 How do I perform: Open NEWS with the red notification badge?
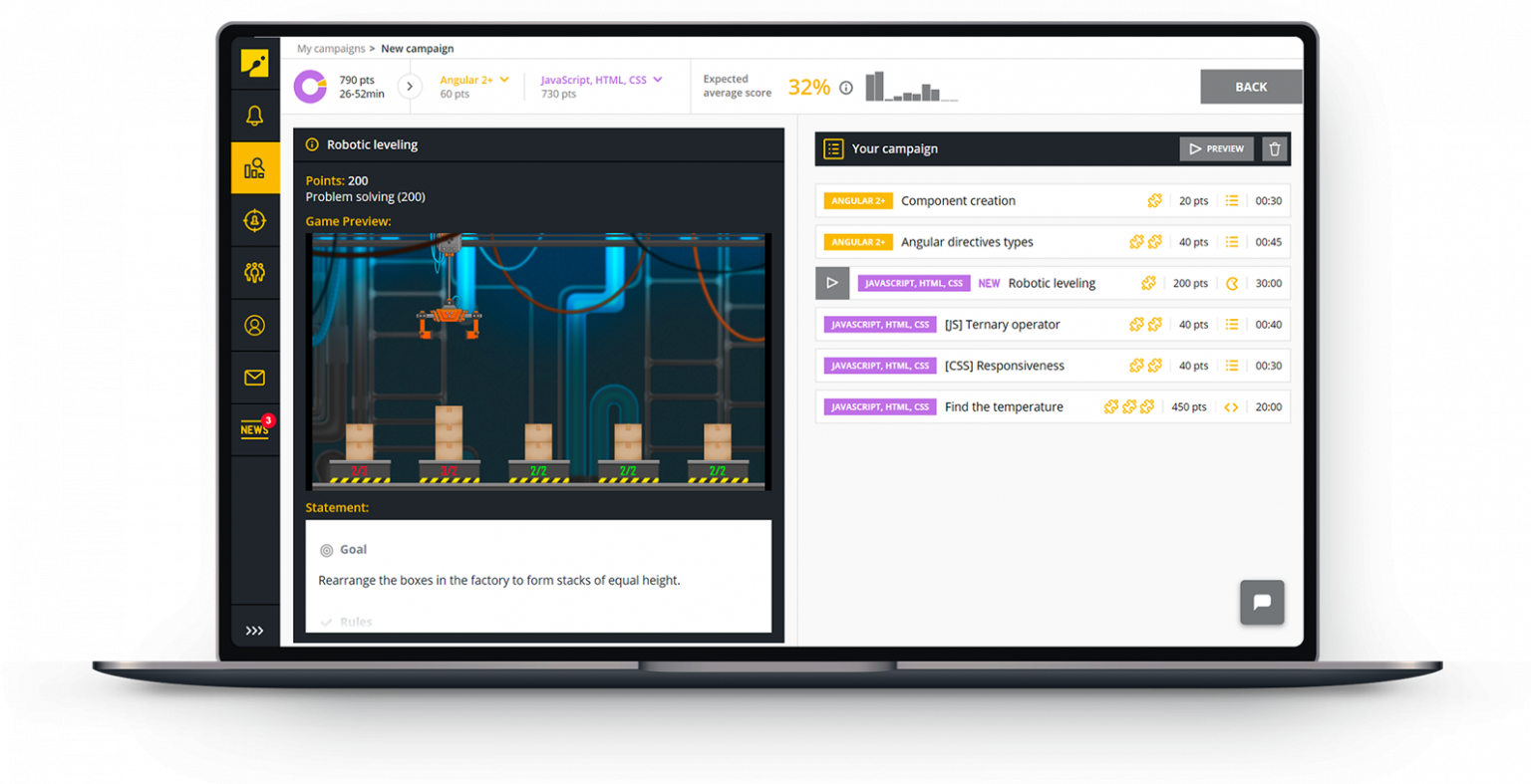pos(254,426)
